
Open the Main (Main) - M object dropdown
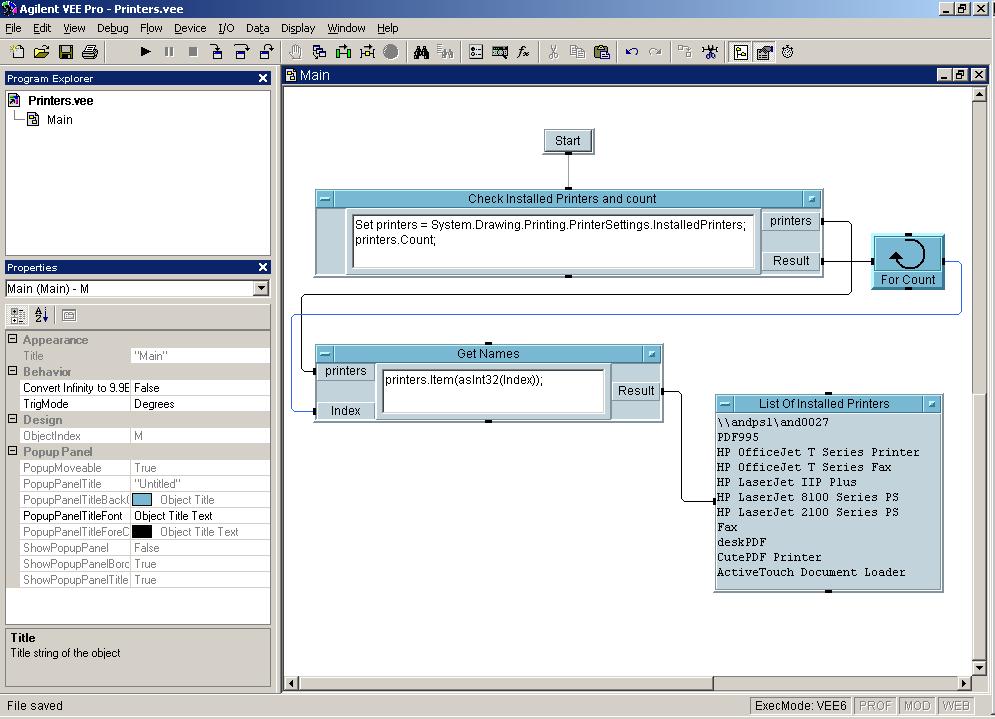(261, 289)
